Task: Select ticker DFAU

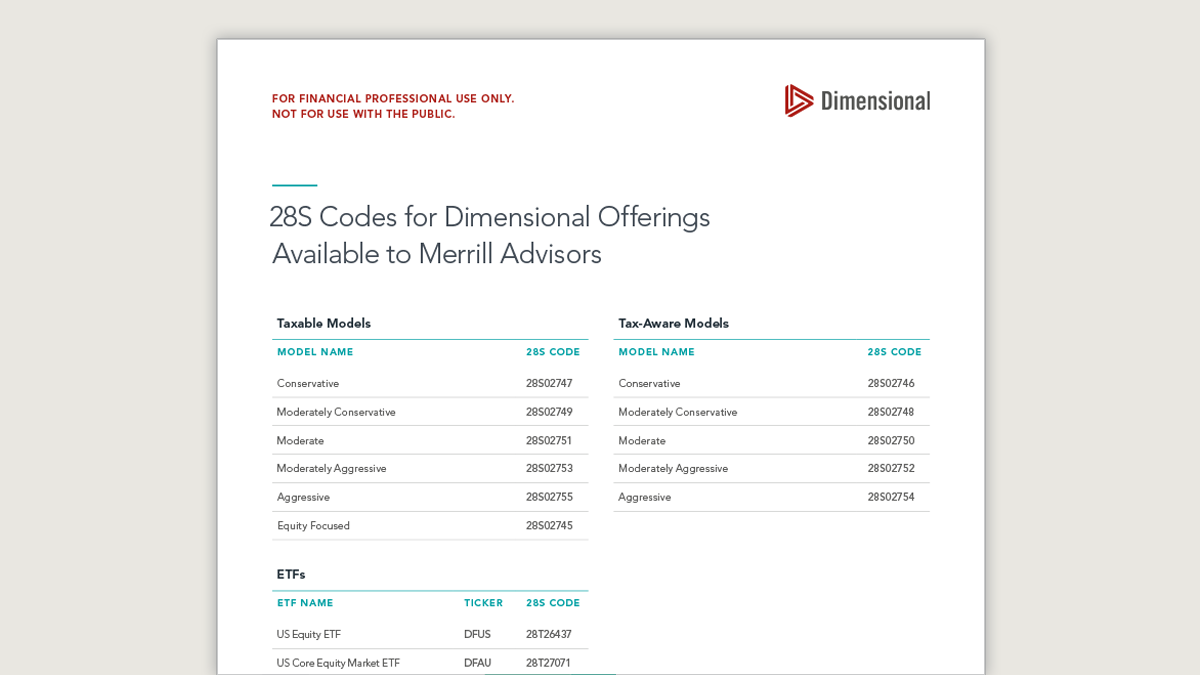Action: pos(477,663)
